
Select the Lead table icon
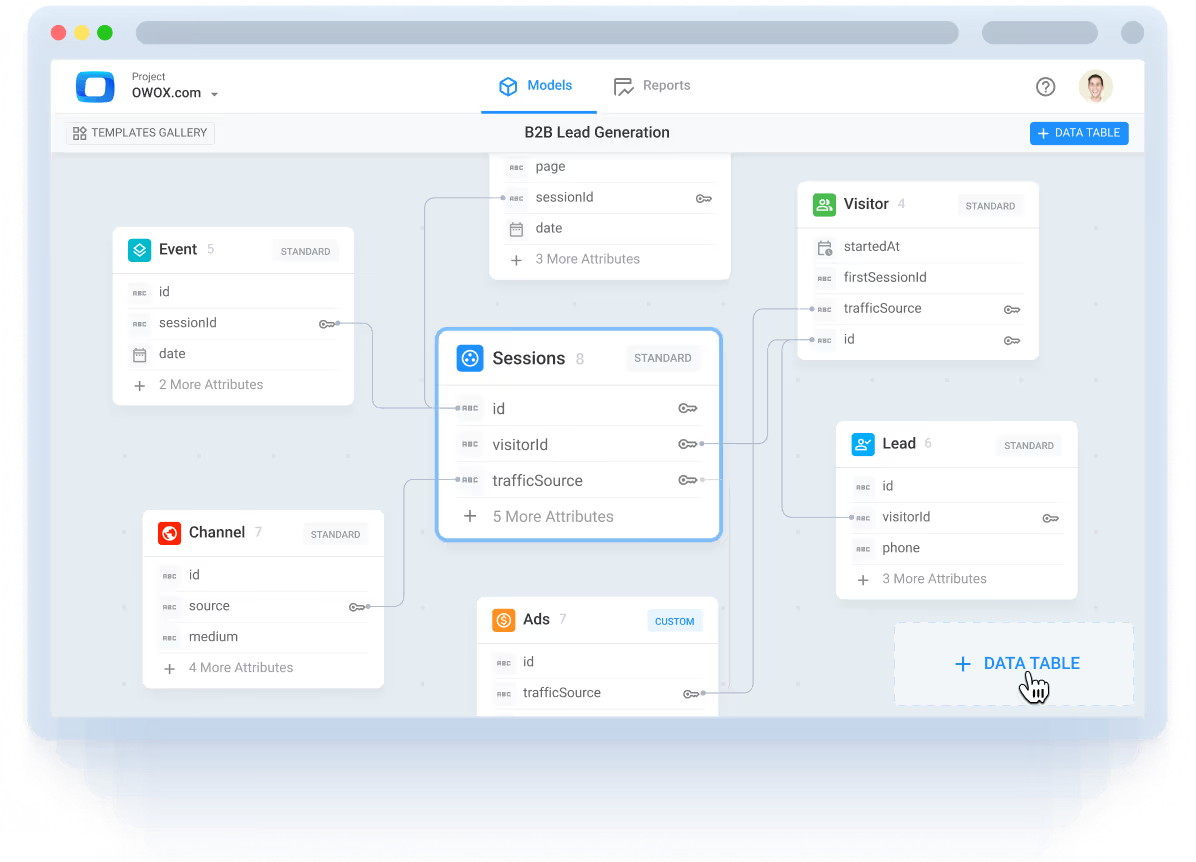pyautogui.click(x=862, y=444)
